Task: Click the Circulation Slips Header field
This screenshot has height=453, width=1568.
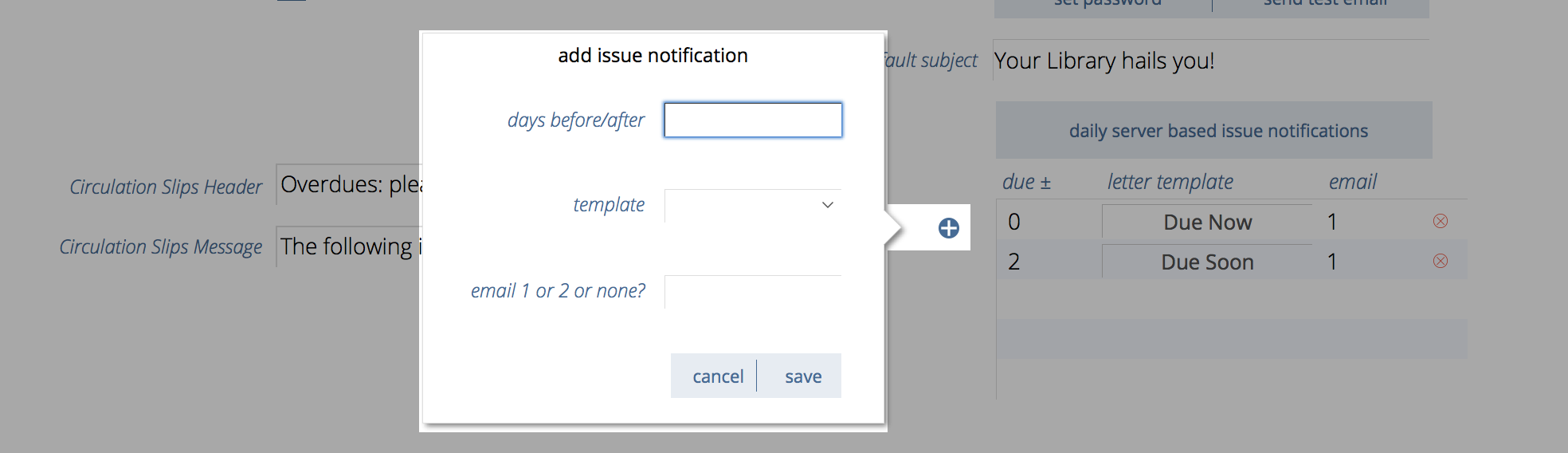Action: [350, 185]
